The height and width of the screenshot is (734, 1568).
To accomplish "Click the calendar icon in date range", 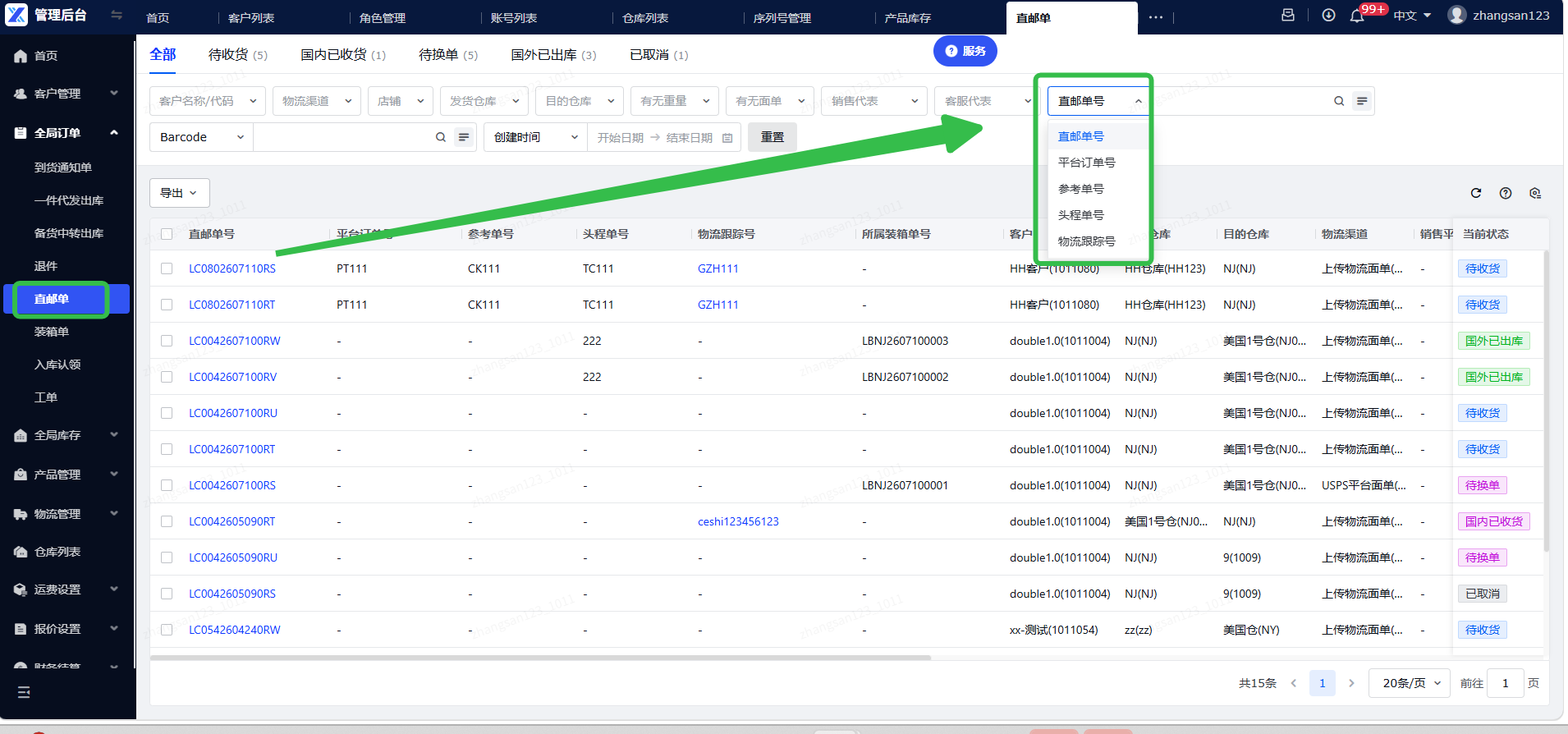I will click(x=727, y=138).
